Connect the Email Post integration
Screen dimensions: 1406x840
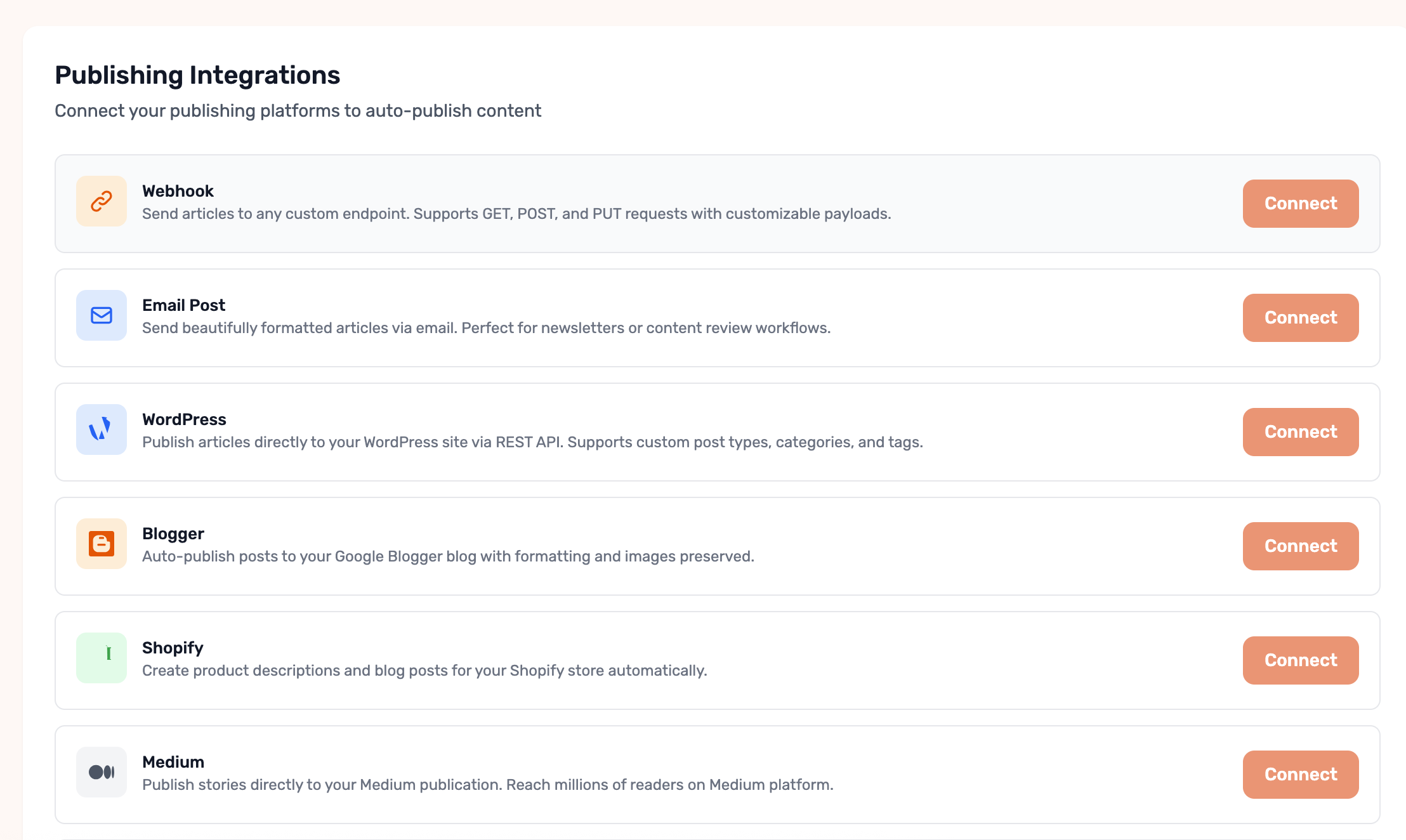point(1301,318)
